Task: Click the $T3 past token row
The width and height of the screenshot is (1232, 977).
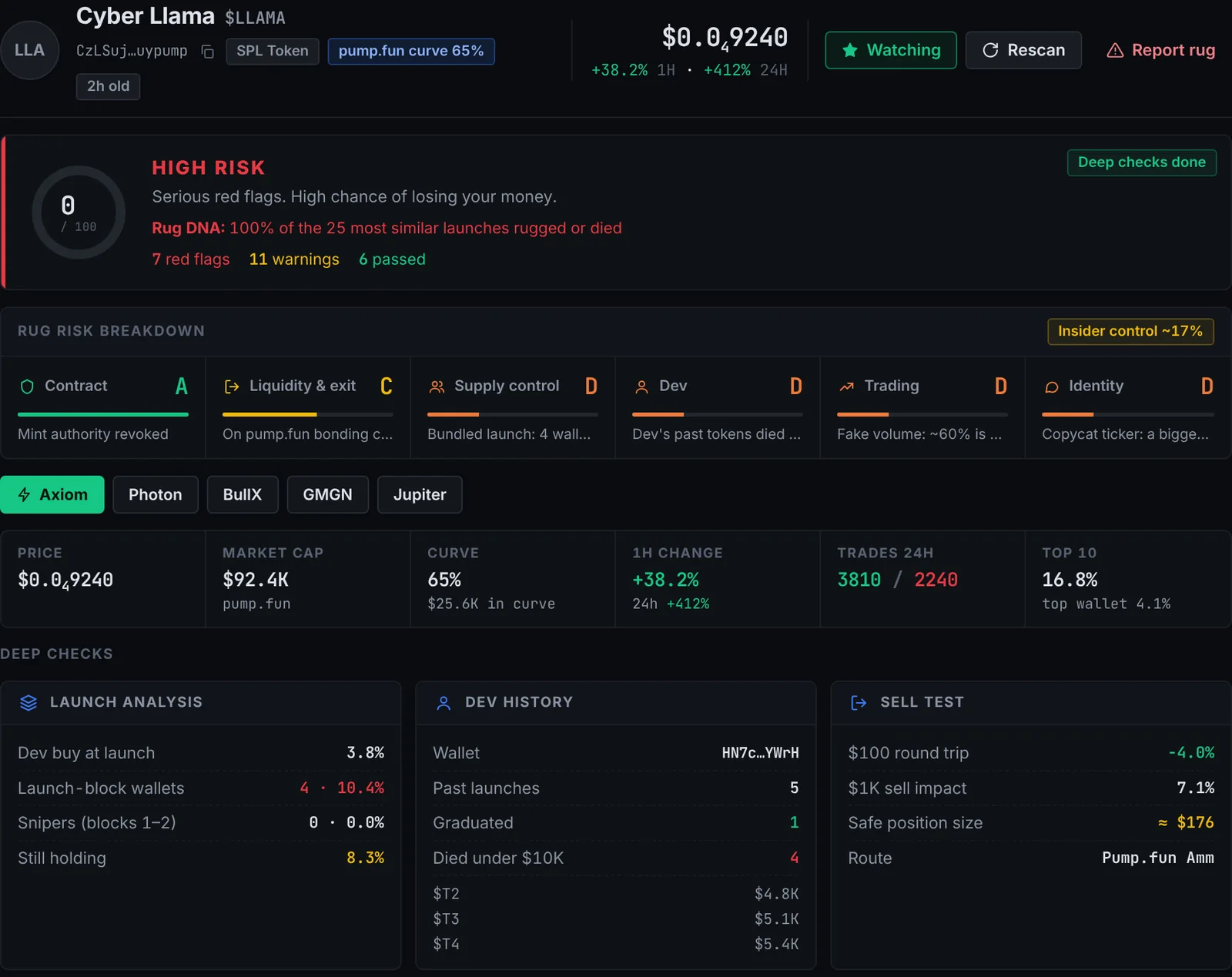Action: point(616,919)
